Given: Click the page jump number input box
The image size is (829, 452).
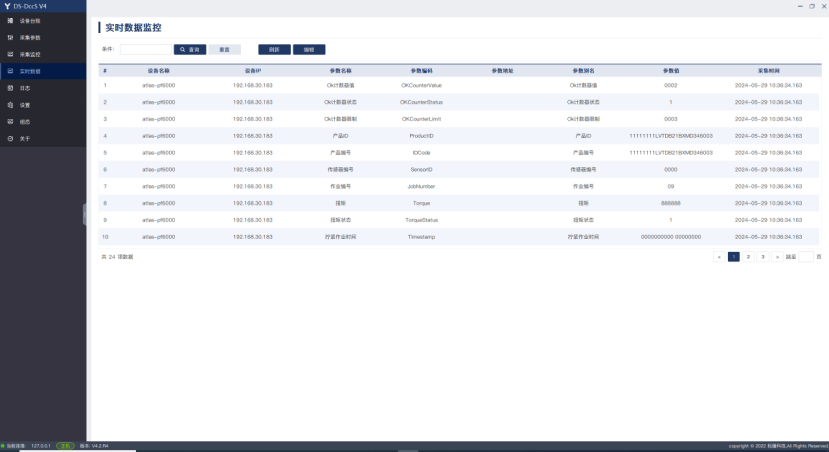Looking at the screenshot, I should click(806, 257).
